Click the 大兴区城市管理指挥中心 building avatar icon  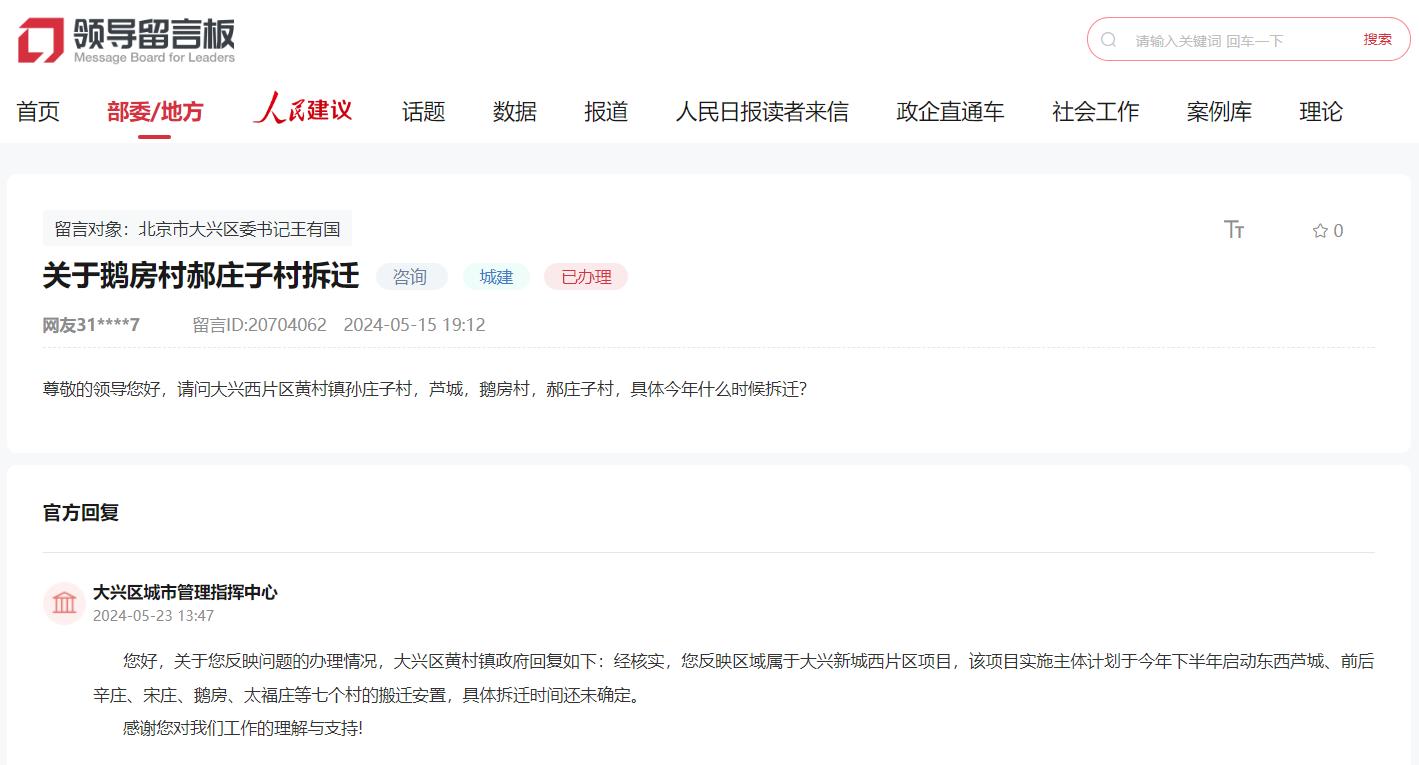(x=64, y=603)
